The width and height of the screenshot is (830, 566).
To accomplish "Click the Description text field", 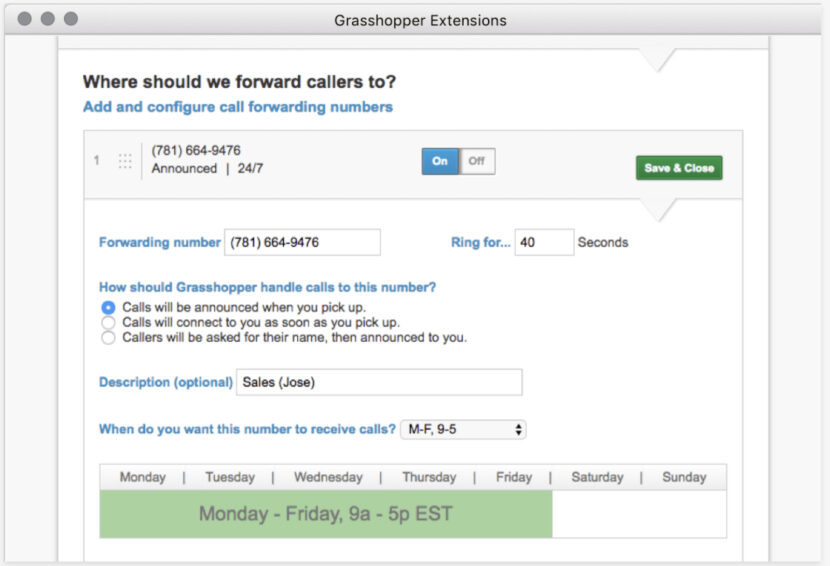I will (378, 382).
